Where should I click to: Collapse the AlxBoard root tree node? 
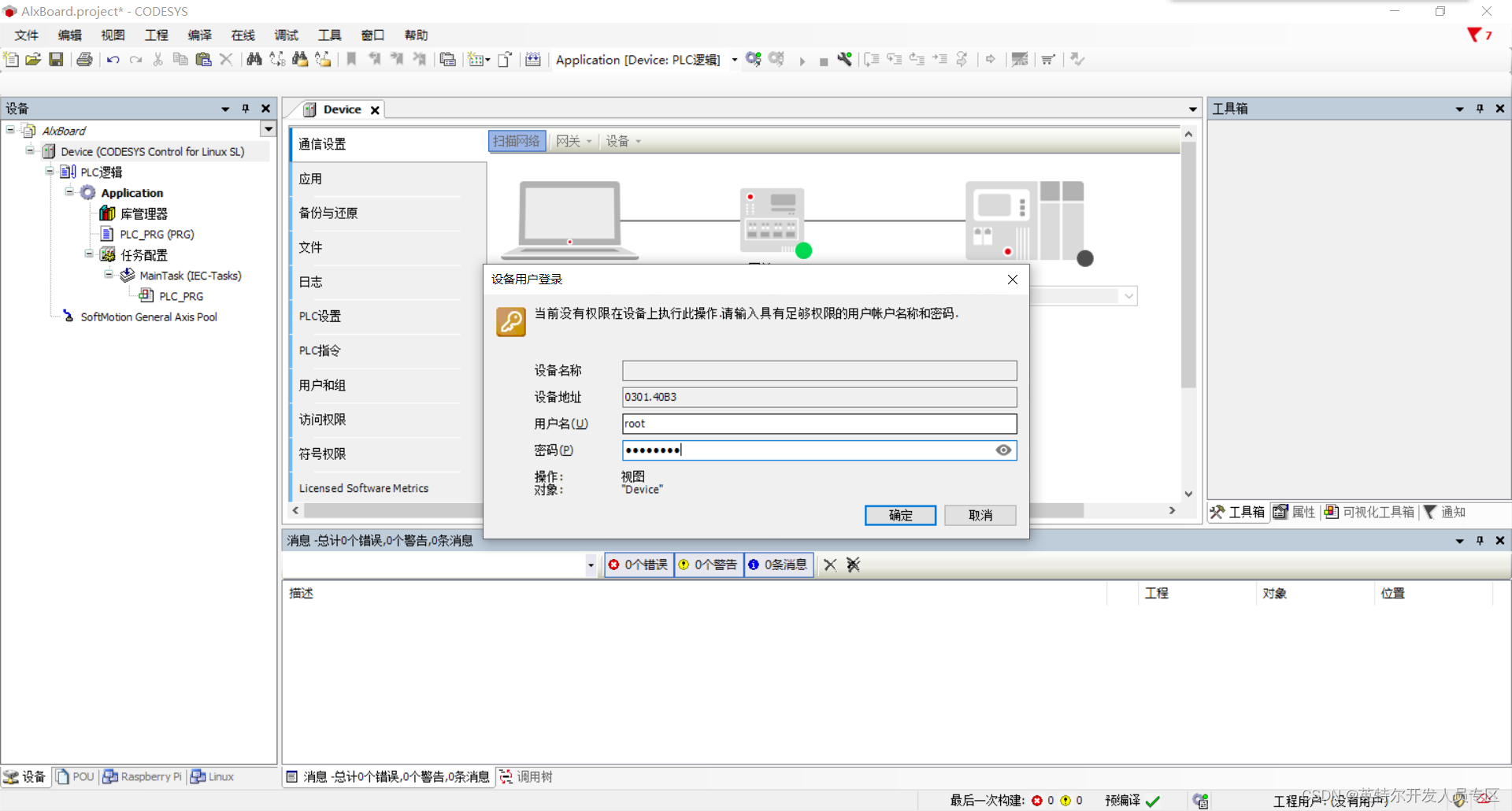point(10,130)
